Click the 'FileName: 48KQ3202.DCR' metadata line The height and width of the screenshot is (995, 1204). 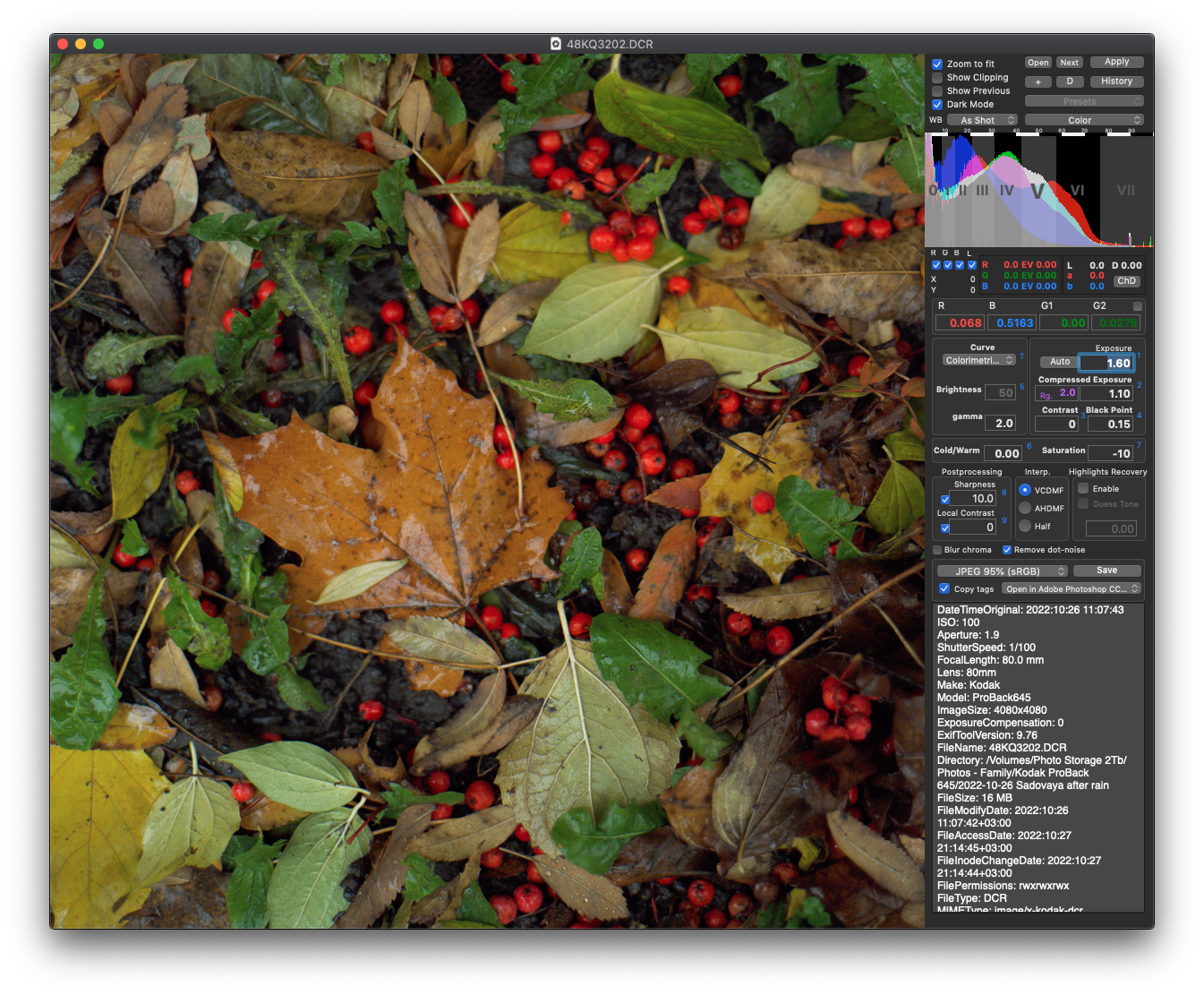[x=1002, y=748]
